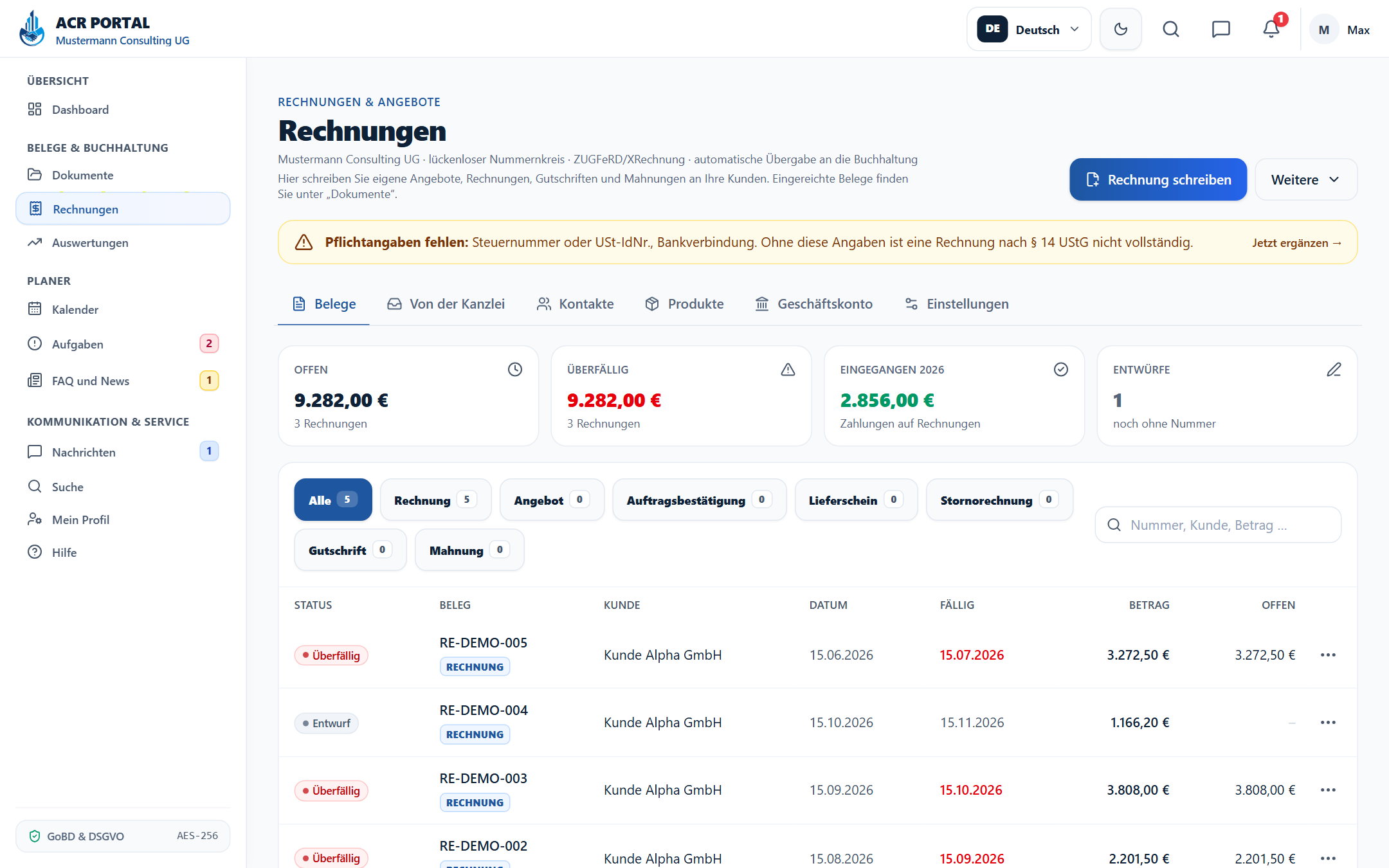Filter list by Stornorechnung type
Viewport: 1389px width, 868px height.
[x=999, y=500]
